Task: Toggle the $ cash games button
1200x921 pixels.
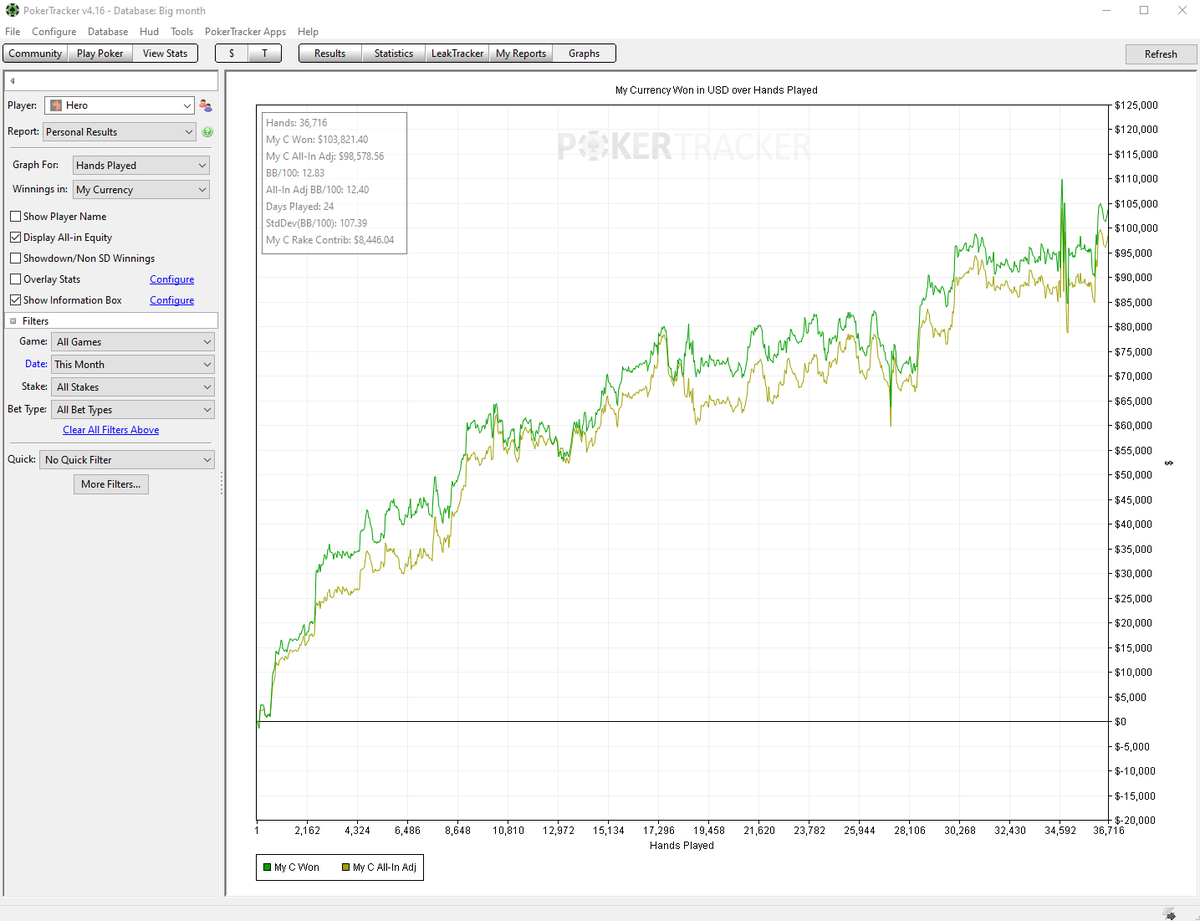Action: (232, 53)
